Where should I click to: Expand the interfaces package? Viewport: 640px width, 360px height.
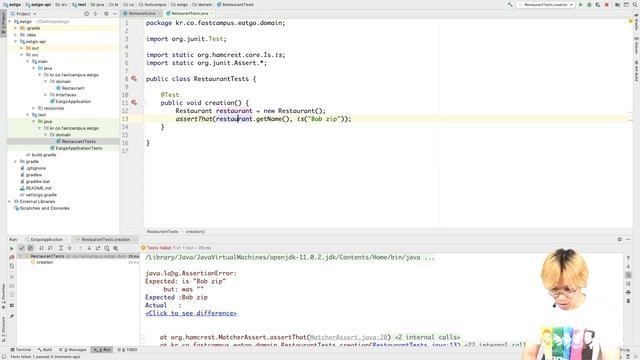(x=46, y=95)
